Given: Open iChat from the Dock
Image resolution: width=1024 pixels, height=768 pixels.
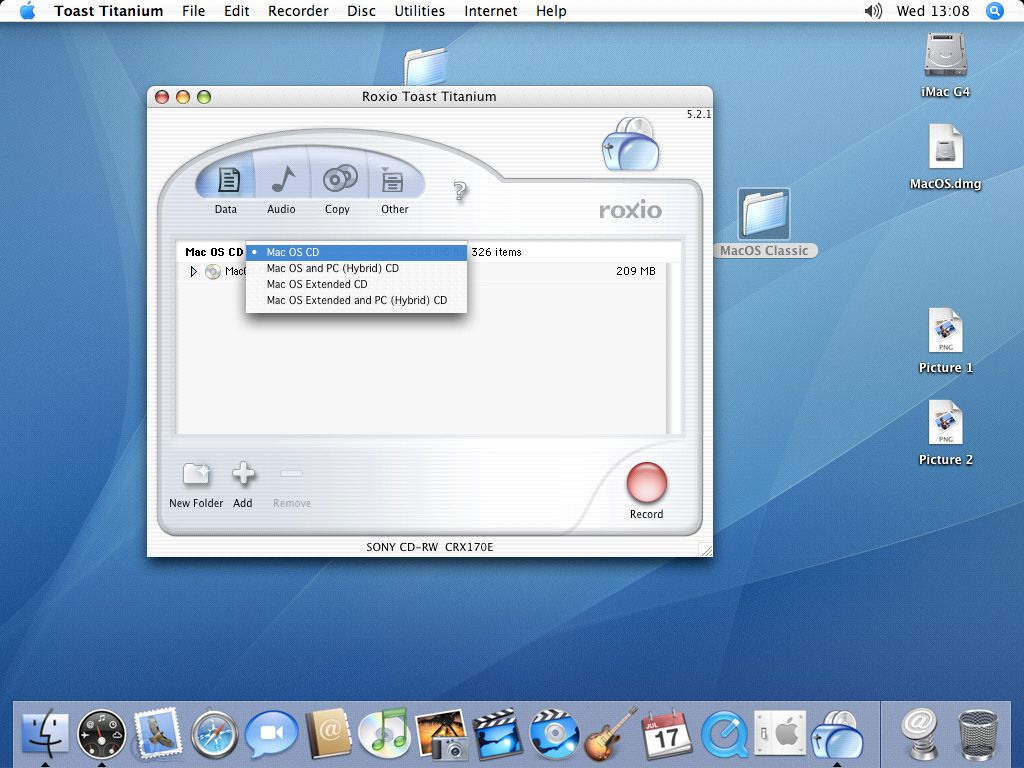Looking at the screenshot, I should pyautogui.click(x=272, y=733).
